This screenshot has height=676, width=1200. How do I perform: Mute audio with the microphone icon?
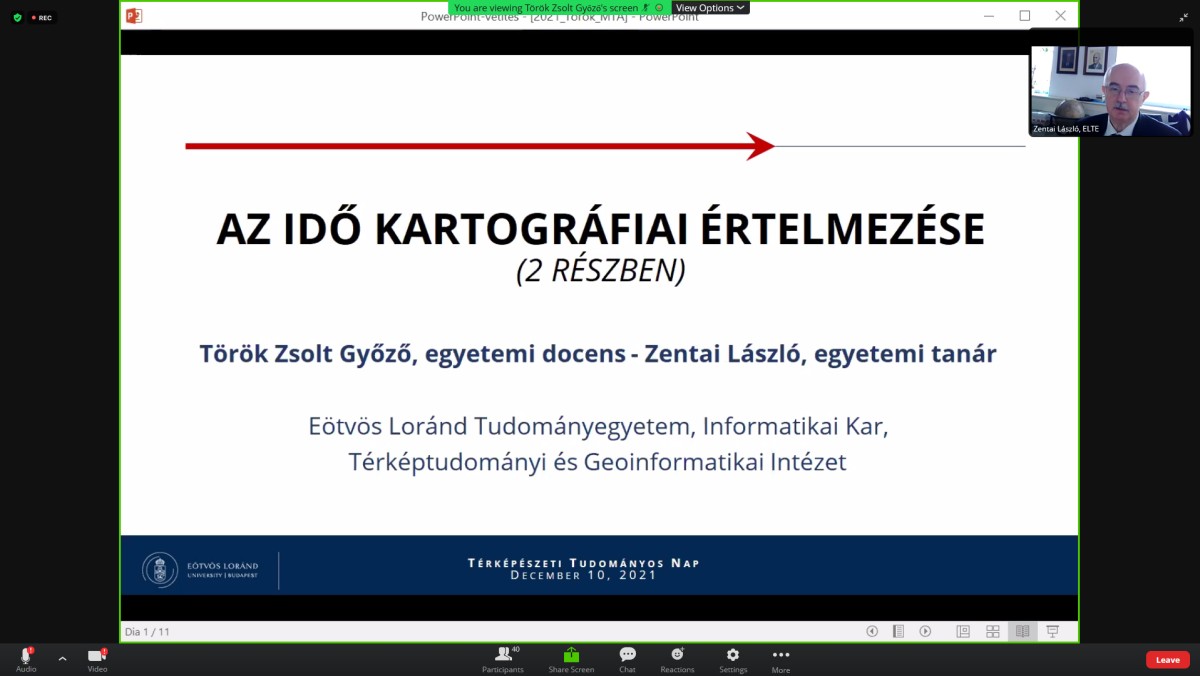click(26, 657)
